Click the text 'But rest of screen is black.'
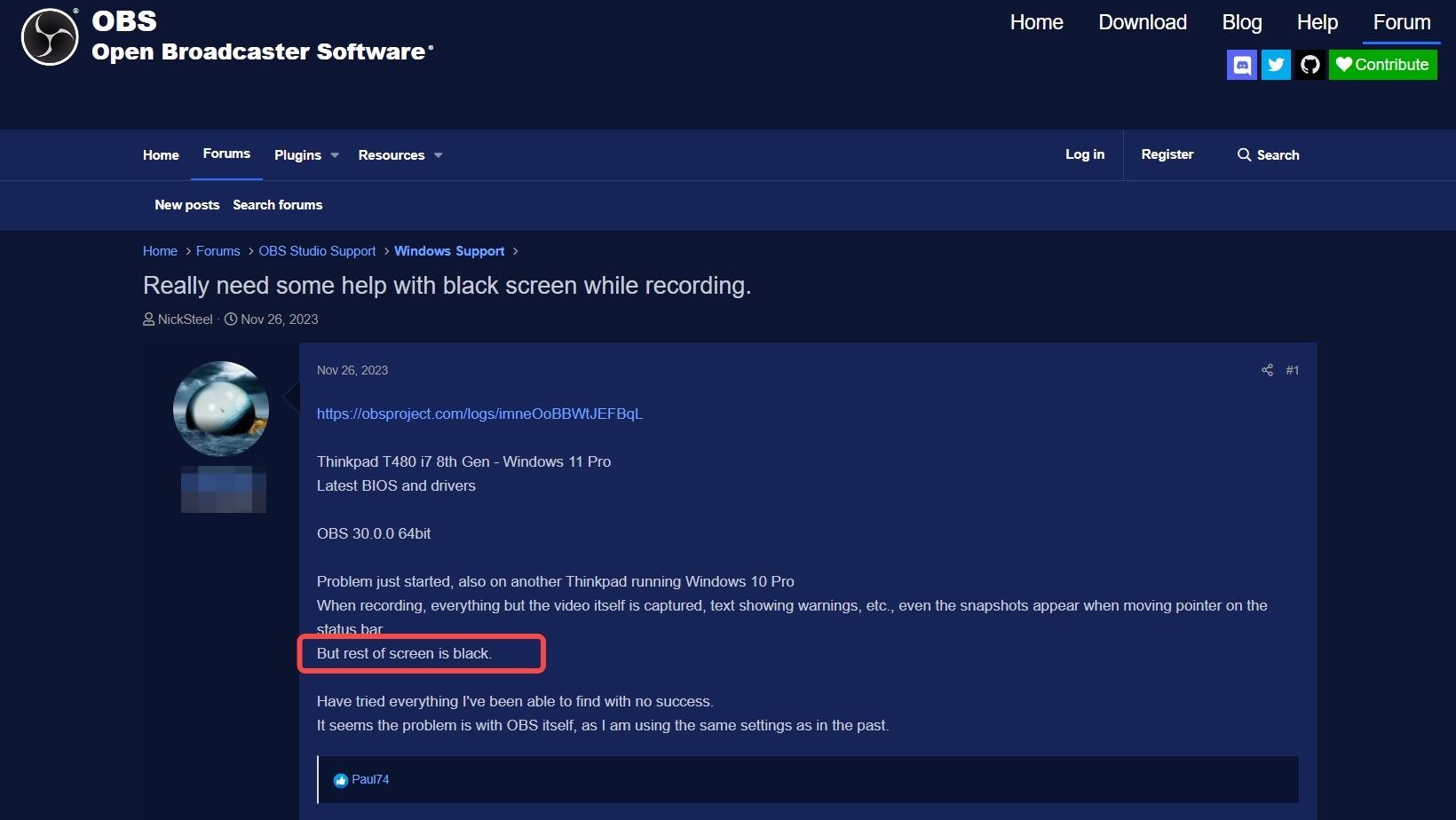Viewport: 1456px width, 820px height. pyautogui.click(x=404, y=653)
